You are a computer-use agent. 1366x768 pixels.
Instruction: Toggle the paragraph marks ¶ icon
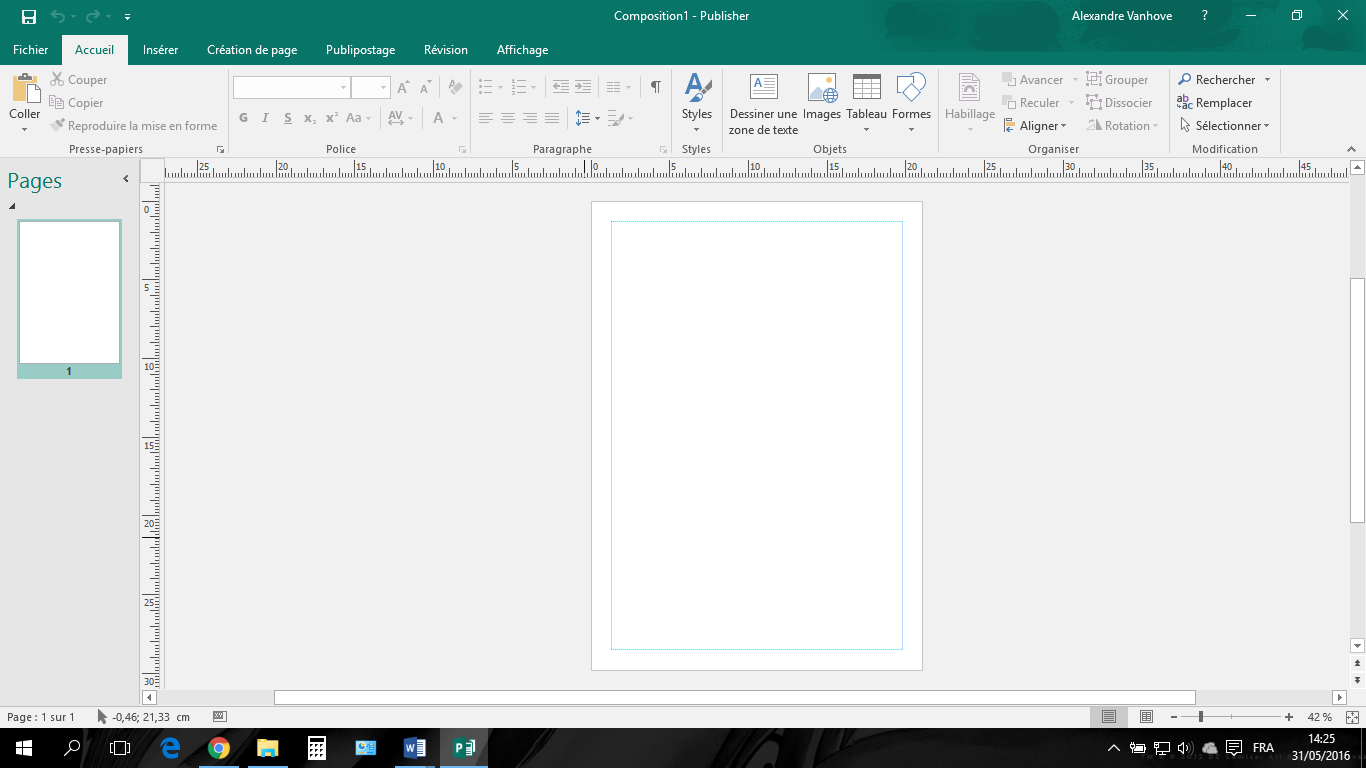coord(655,88)
